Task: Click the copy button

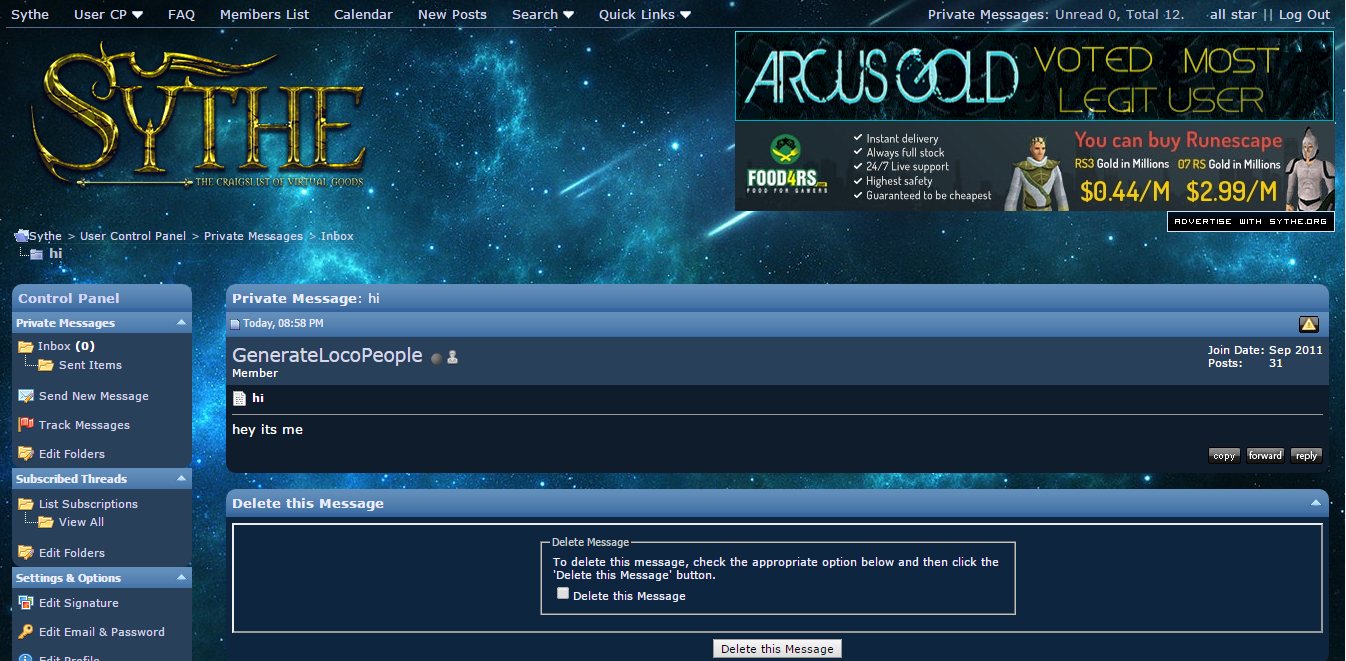Action: (1224, 455)
